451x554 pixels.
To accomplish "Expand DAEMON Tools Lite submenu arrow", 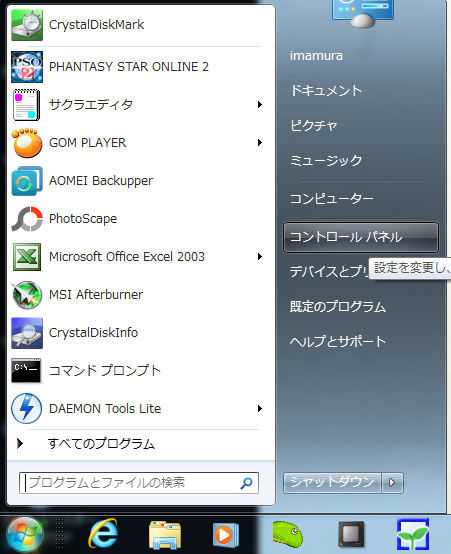I will coord(260,409).
